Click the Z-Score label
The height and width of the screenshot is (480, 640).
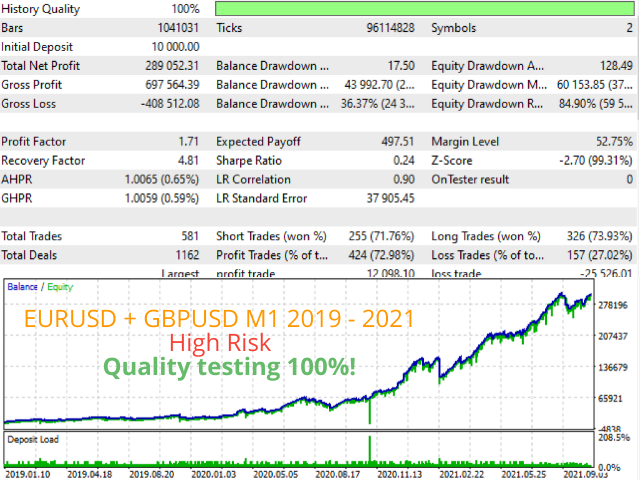coord(452,160)
